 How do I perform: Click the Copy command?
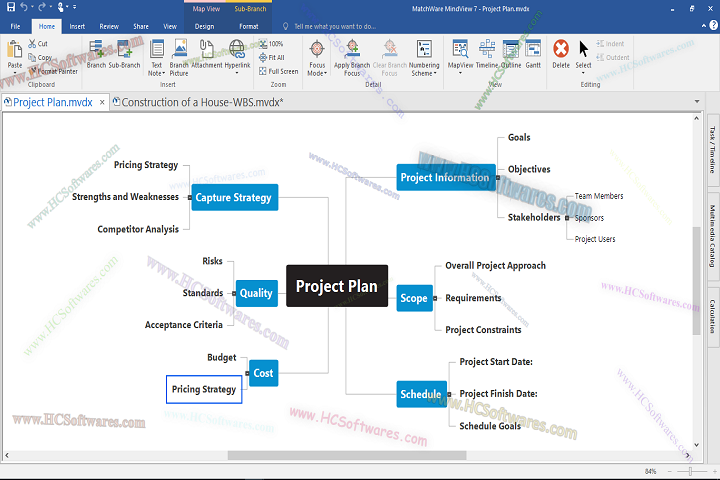pyautogui.click(x=40, y=57)
